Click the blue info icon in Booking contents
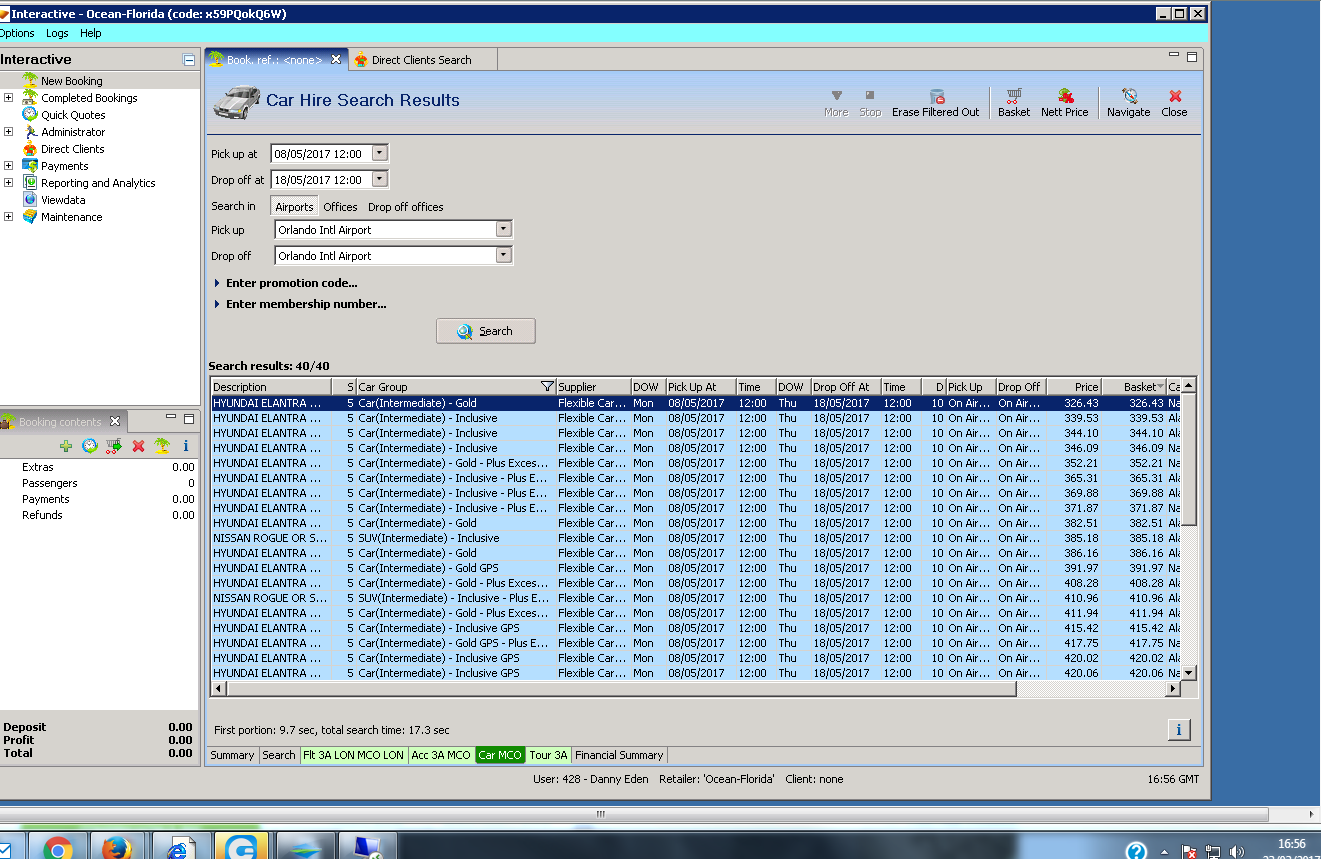 point(185,446)
